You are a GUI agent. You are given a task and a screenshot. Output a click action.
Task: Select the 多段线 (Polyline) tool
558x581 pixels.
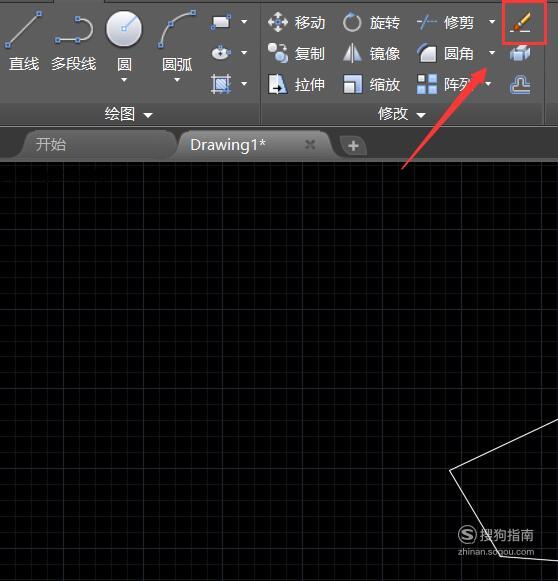(x=74, y=43)
